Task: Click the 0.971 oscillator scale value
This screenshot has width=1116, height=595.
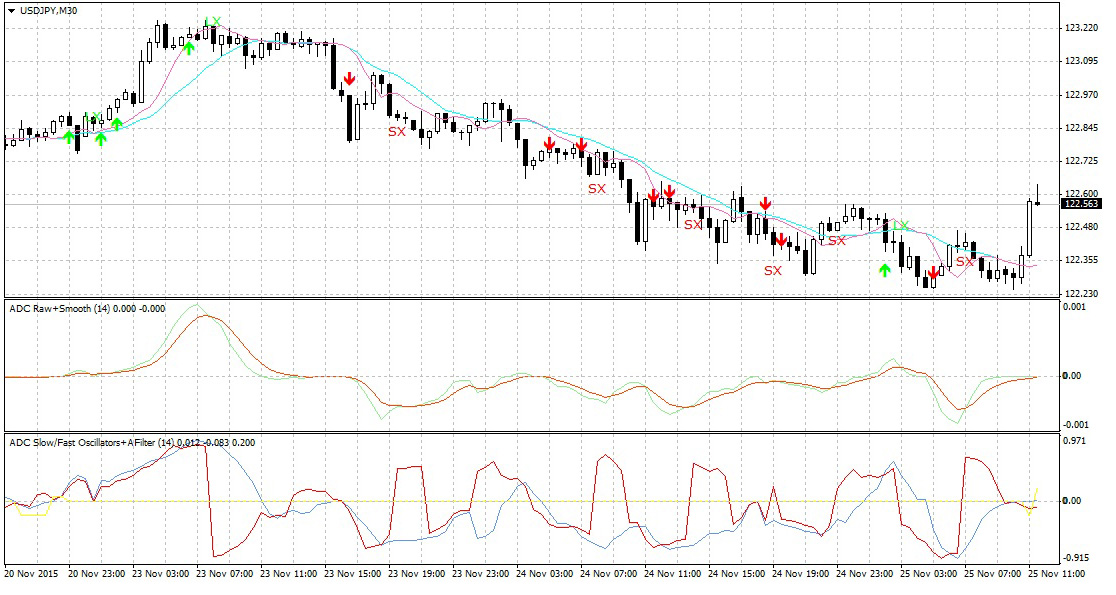Action: [x=1075, y=441]
